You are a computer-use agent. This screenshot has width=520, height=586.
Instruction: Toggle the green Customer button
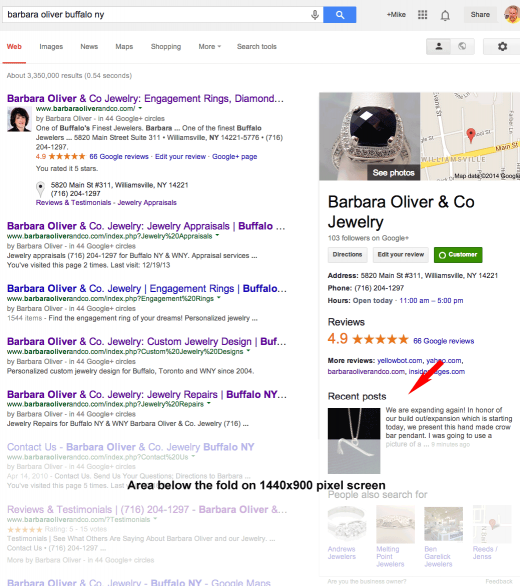click(458, 255)
